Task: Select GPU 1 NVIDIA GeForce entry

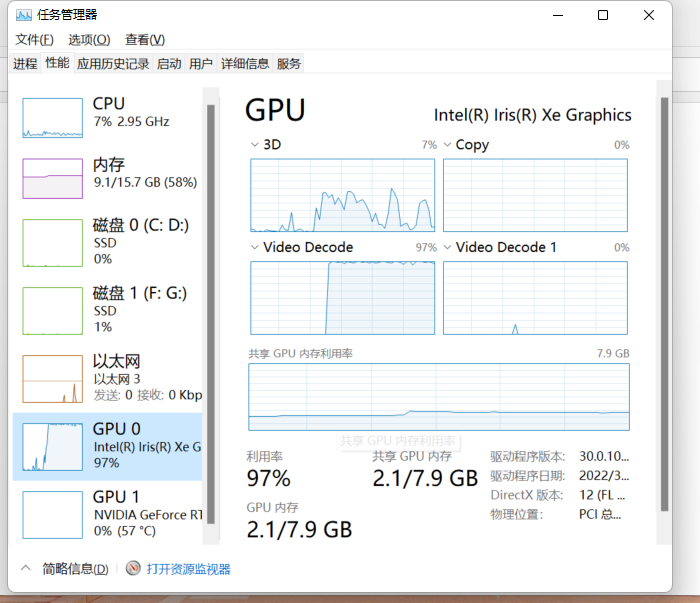Action: coord(107,514)
